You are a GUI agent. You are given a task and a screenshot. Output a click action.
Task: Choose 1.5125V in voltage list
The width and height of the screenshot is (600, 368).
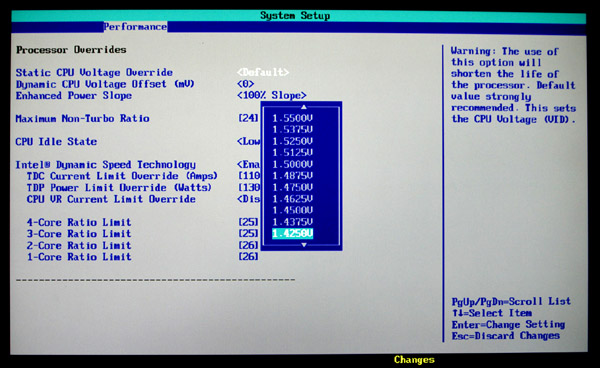pos(292,153)
